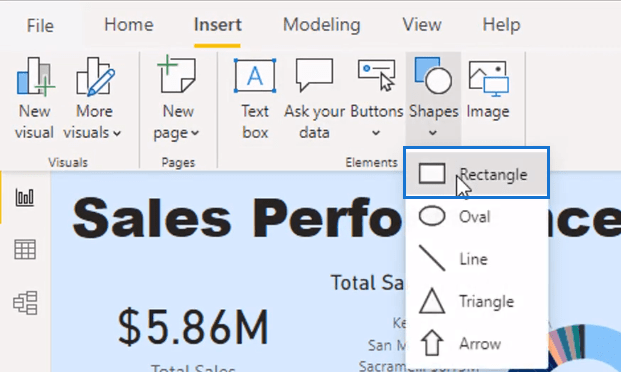Choose Oval from the Shapes menu
Viewport: 621px width, 372px height.
tap(476, 216)
